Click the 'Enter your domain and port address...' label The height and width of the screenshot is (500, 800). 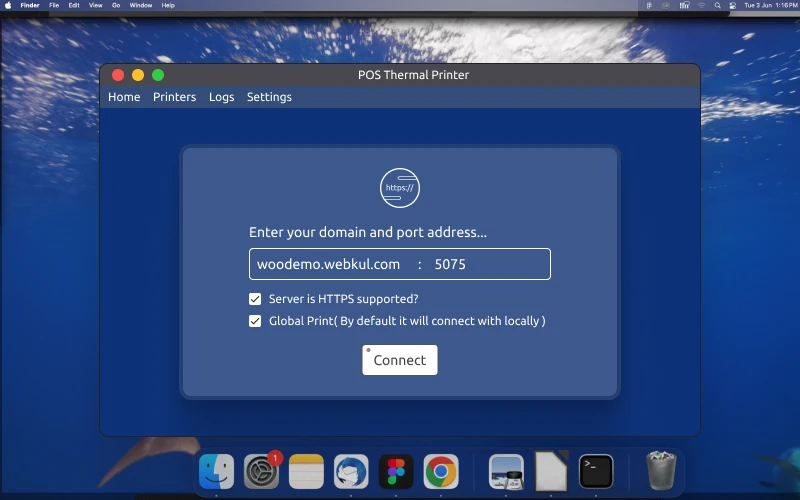[367, 232]
